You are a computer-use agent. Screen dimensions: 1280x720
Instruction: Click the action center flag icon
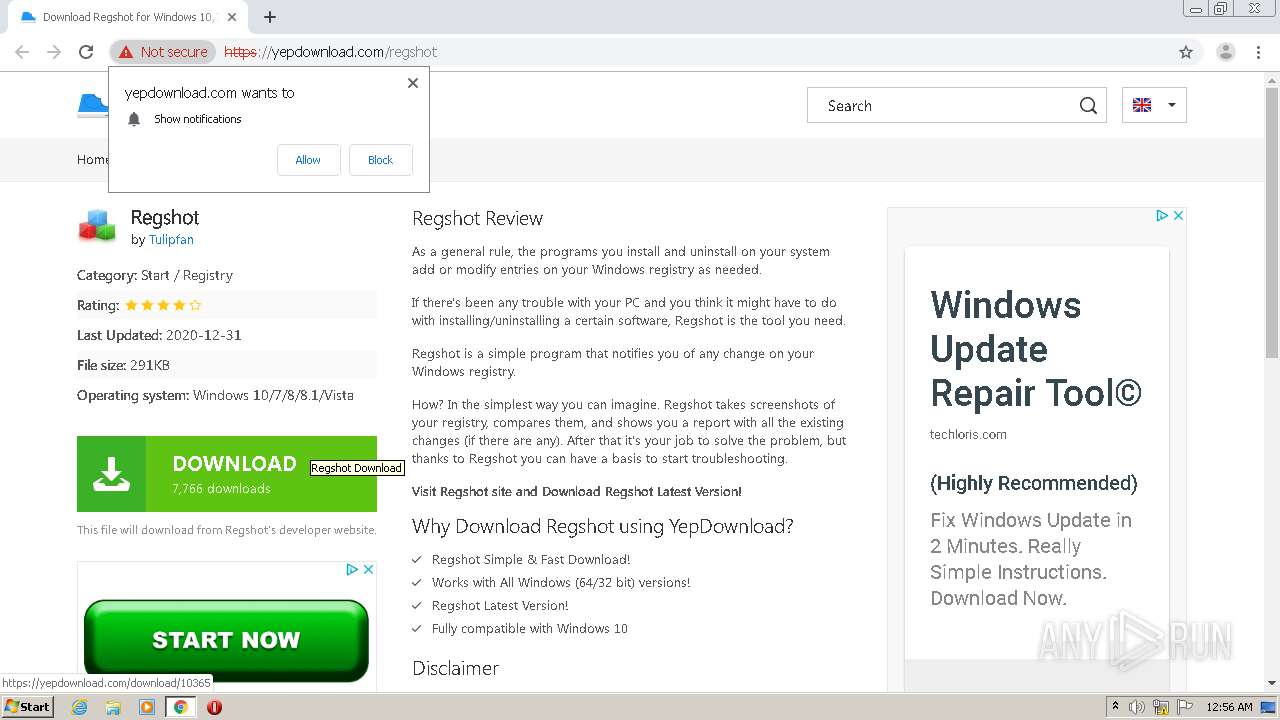[1185, 707]
